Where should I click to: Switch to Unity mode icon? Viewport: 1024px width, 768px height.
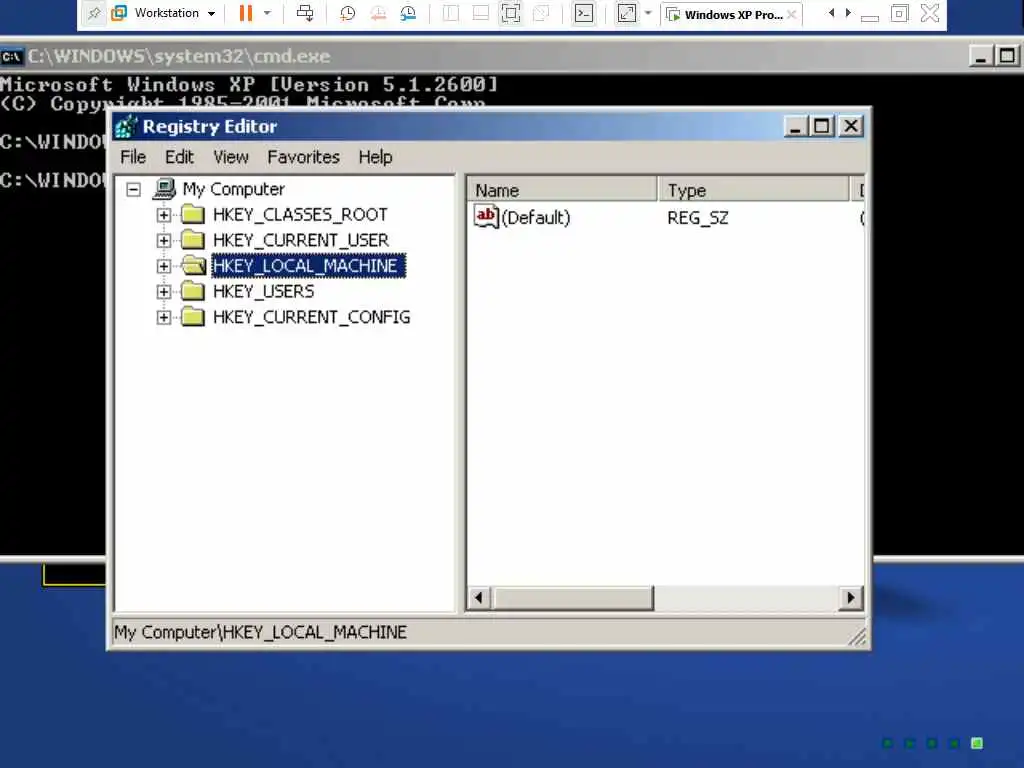(x=541, y=13)
